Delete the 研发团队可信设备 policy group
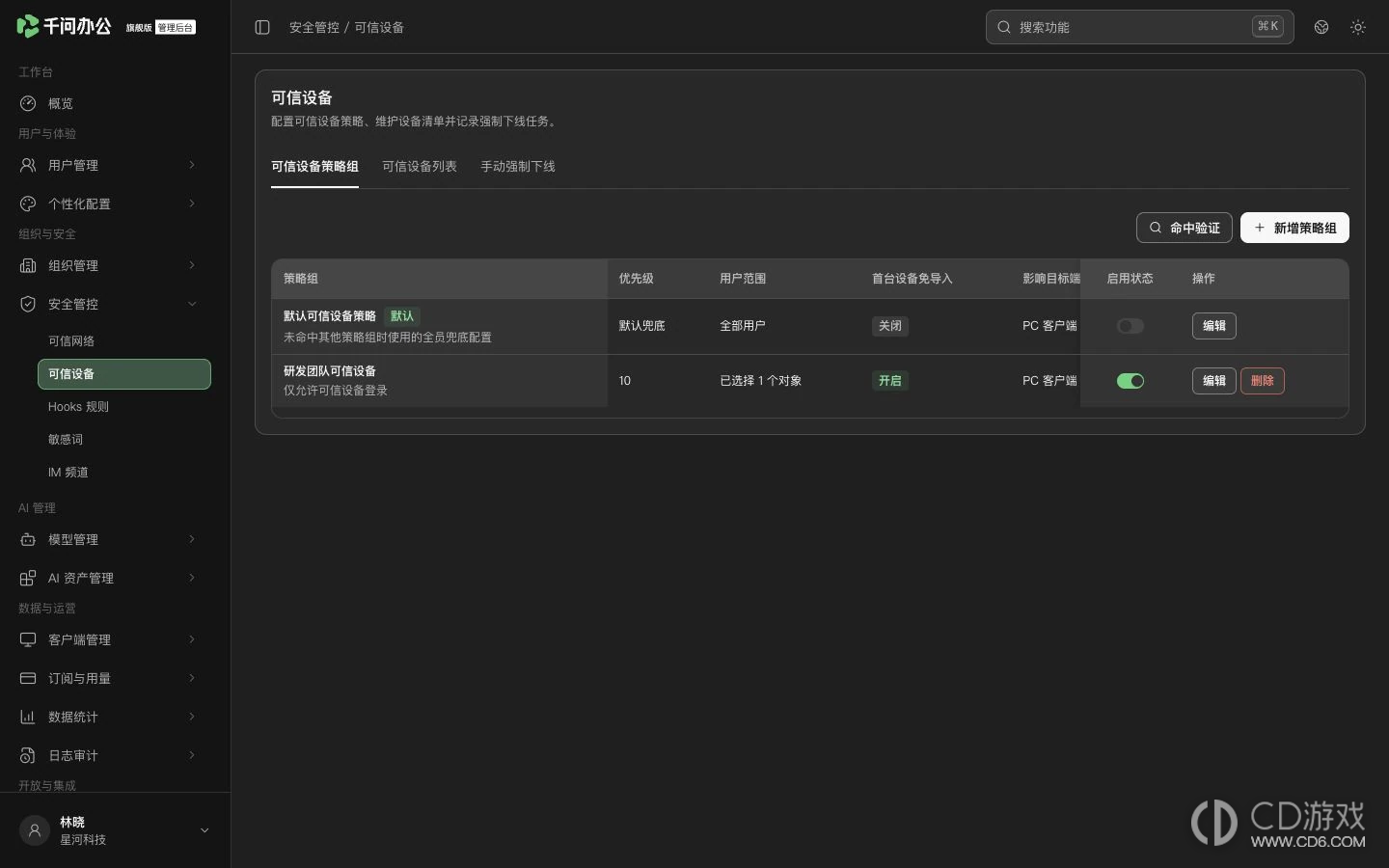This screenshot has height=868, width=1389. tap(1263, 381)
